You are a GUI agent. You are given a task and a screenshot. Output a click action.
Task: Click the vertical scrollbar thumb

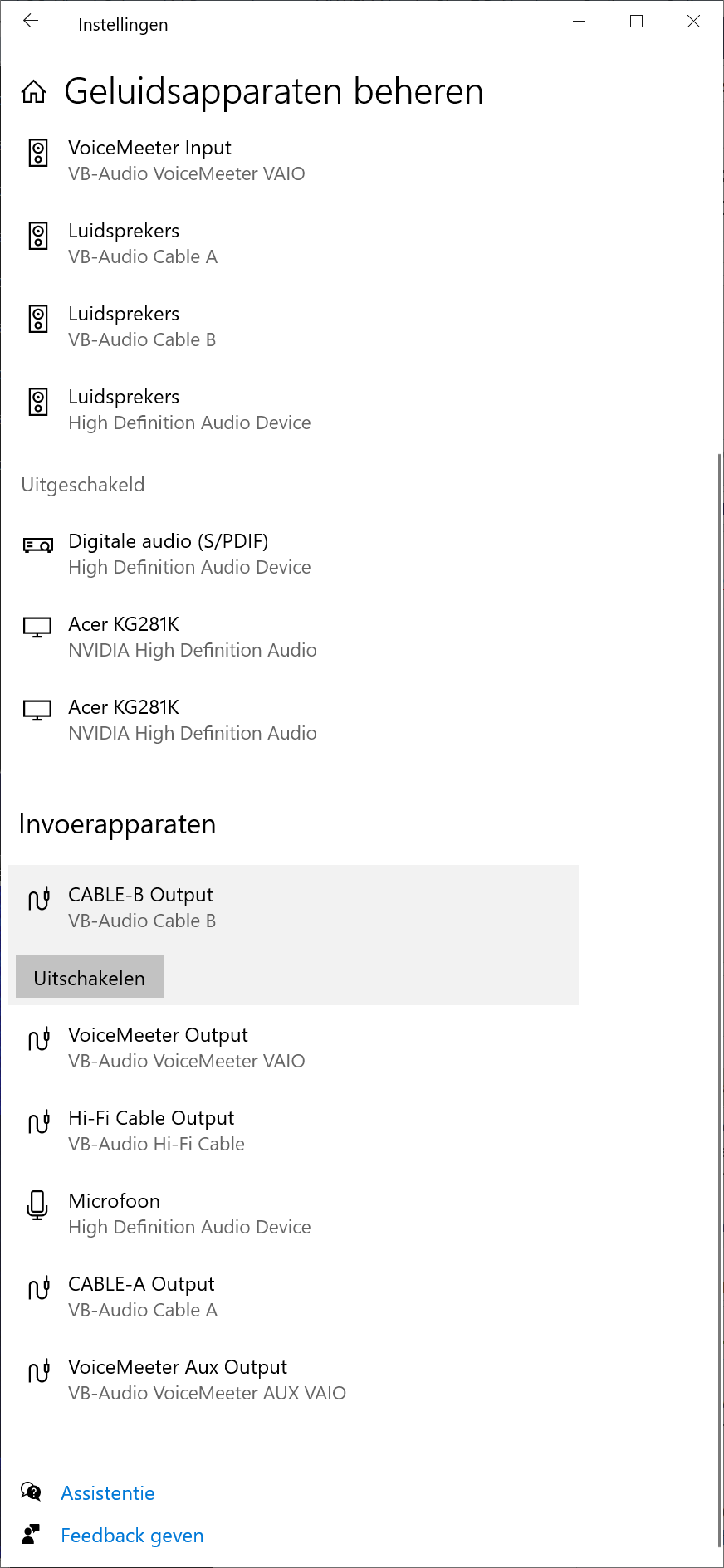(x=719, y=996)
